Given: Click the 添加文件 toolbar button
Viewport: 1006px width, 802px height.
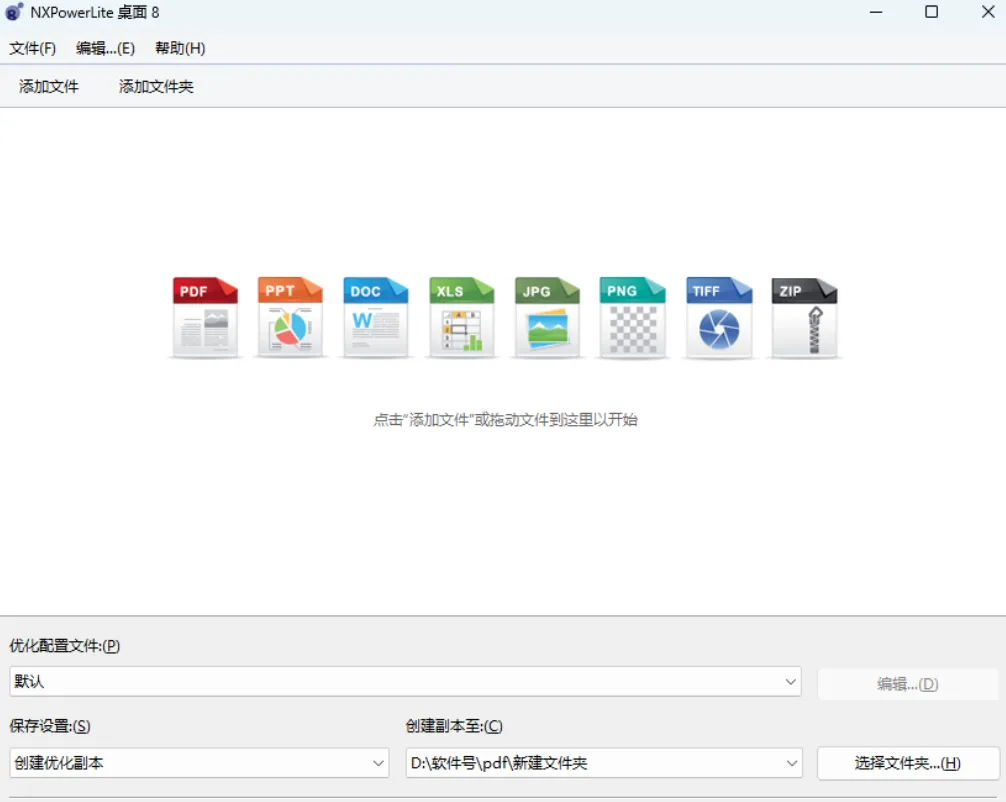Looking at the screenshot, I should click(49, 86).
